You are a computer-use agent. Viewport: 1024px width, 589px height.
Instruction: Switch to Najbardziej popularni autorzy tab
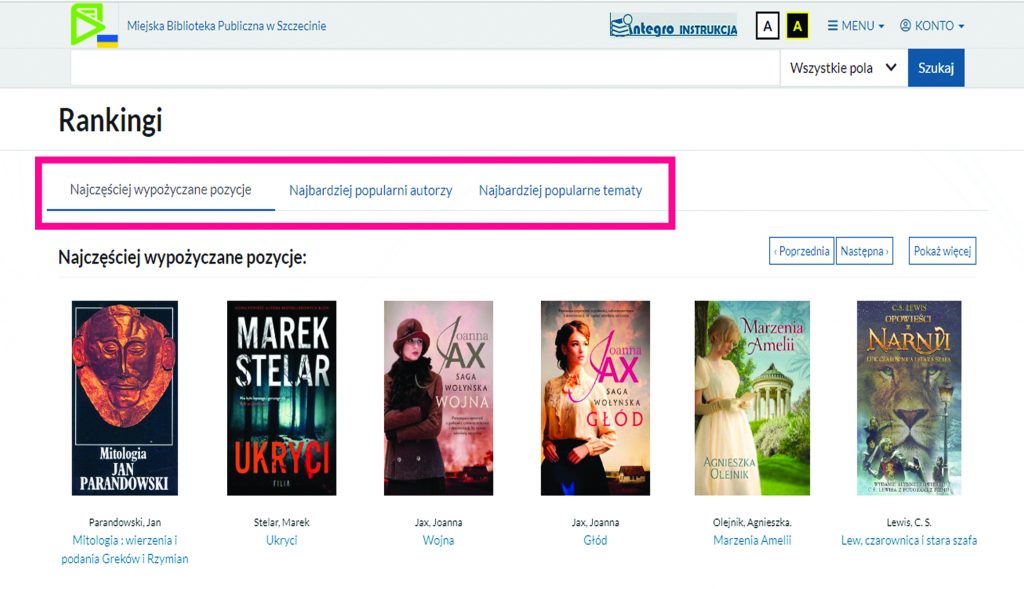(370, 191)
